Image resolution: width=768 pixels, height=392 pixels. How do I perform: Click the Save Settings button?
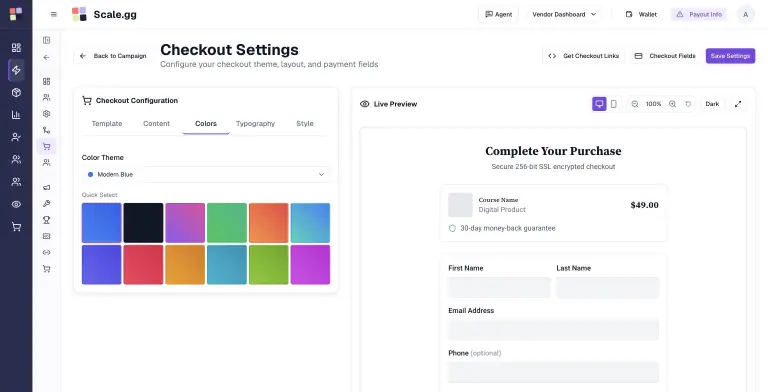[730, 56]
